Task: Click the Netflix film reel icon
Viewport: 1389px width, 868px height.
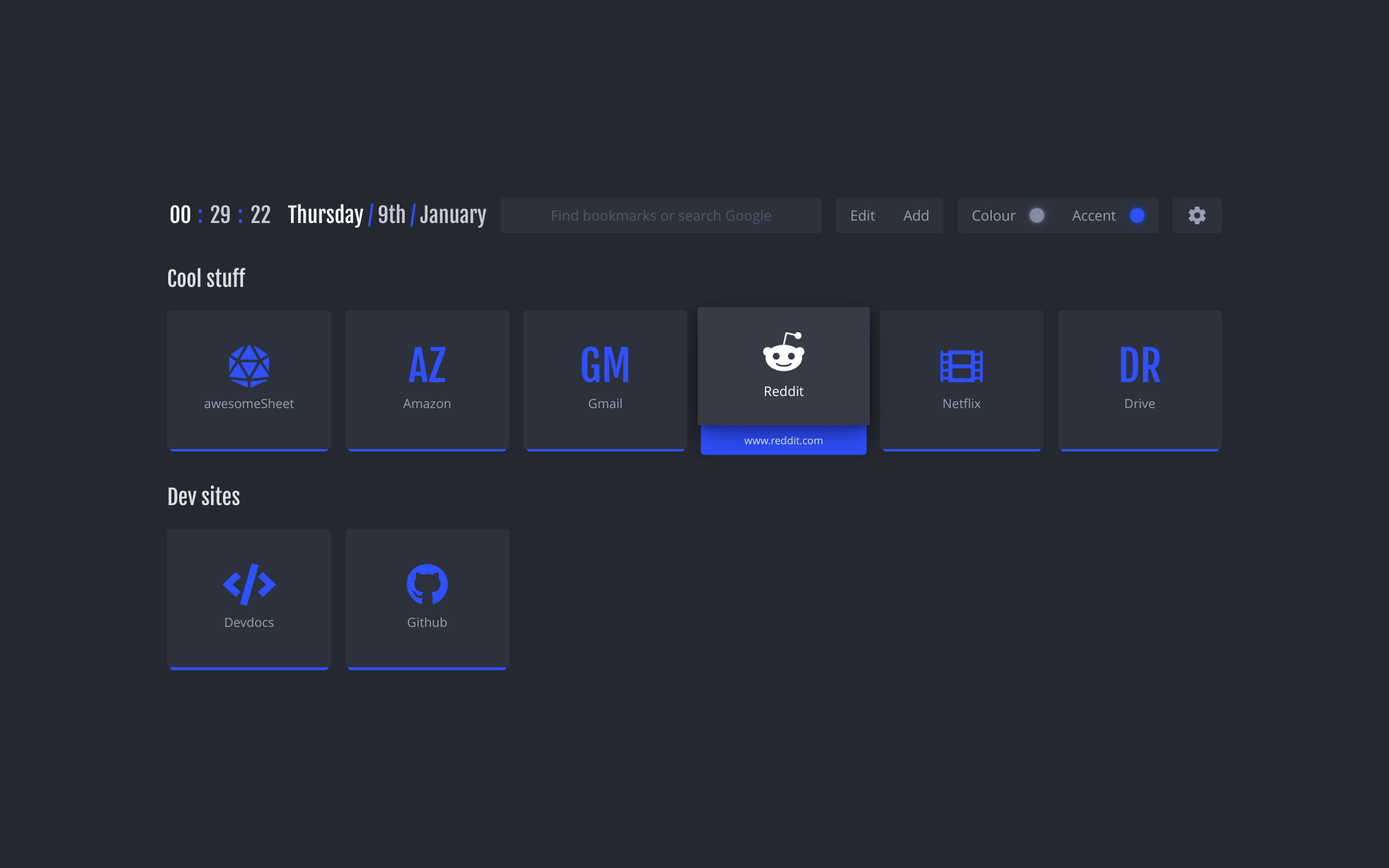Action: point(961,365)
